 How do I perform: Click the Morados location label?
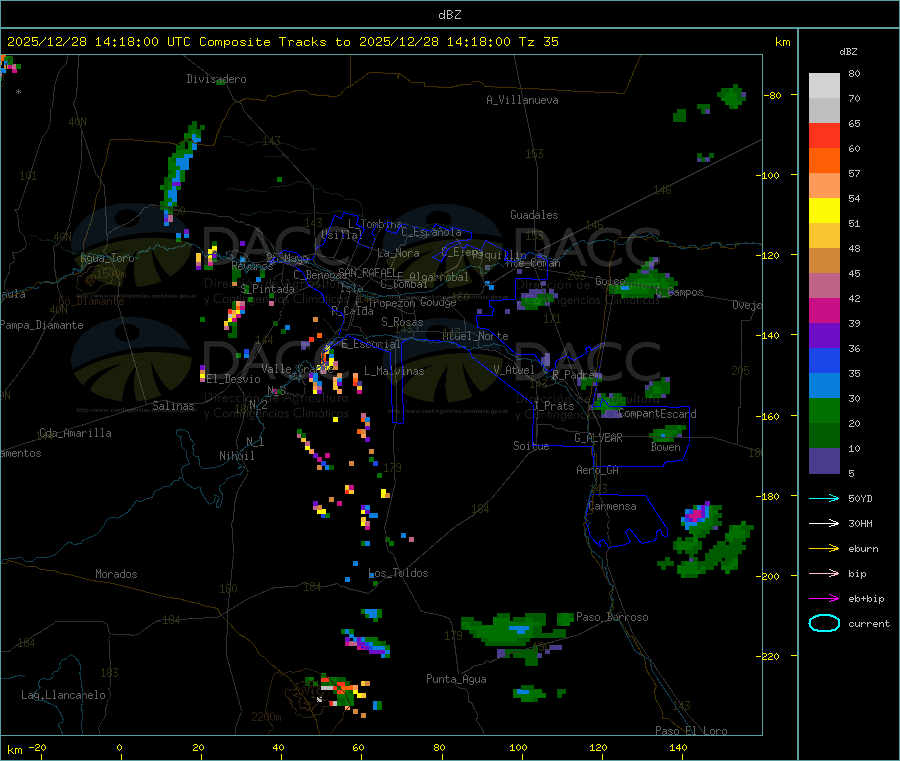(117, 574)
